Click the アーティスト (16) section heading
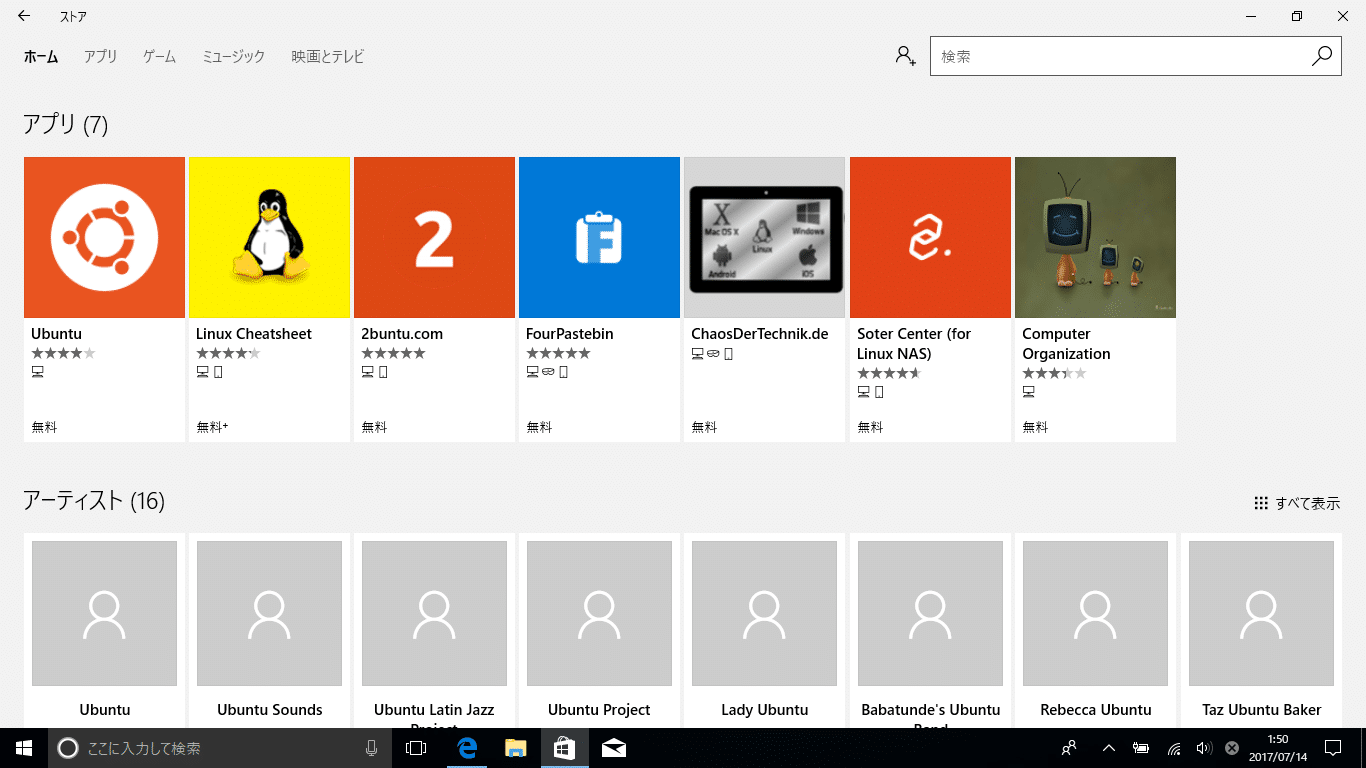Viewport: 1366px width, 768px height. click(94, 500)
